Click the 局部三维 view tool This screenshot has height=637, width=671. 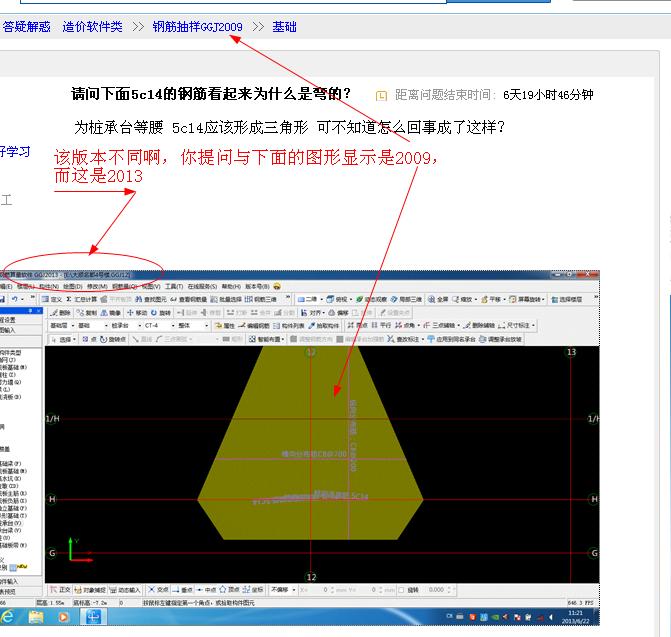[x=406, y=299]
